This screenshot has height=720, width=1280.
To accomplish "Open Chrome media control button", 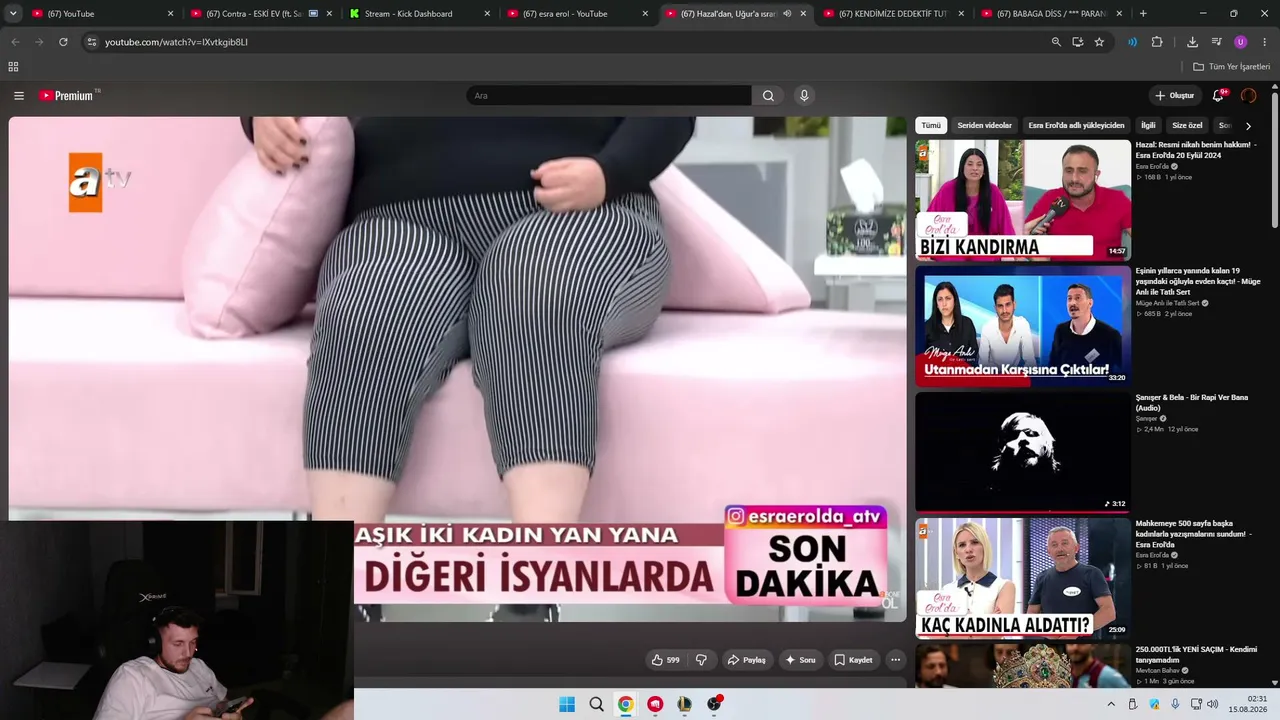I will 1216,42.
